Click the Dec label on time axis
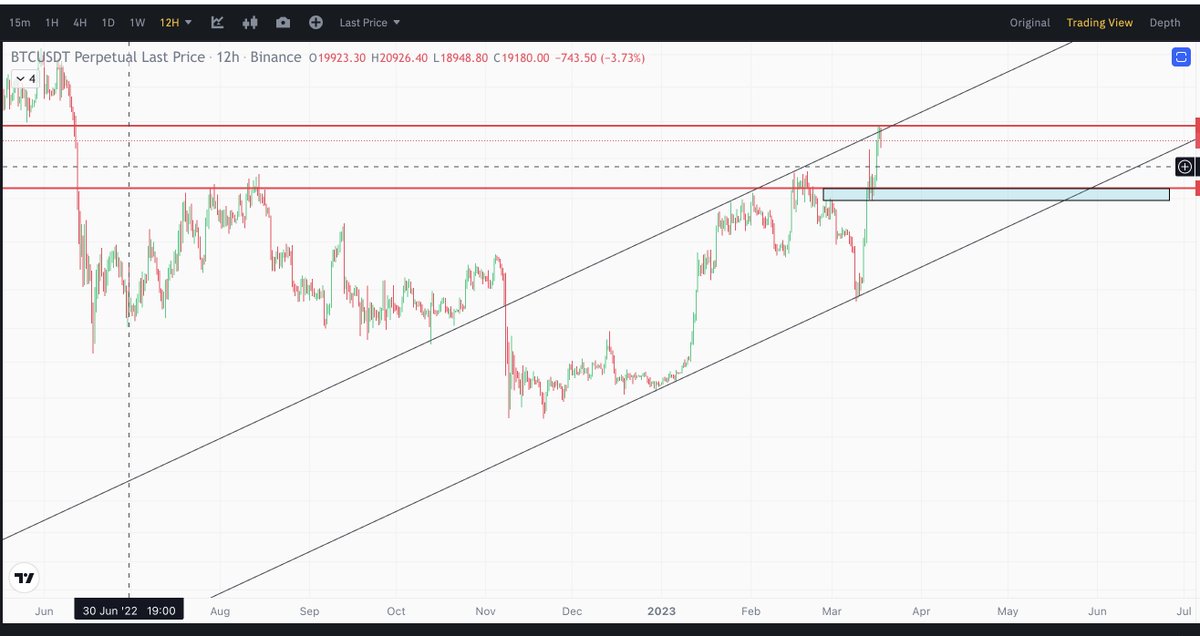Image resolution: width=1200 pixels, height=636 pixels. pyautogui.click(x=573, y=610)
